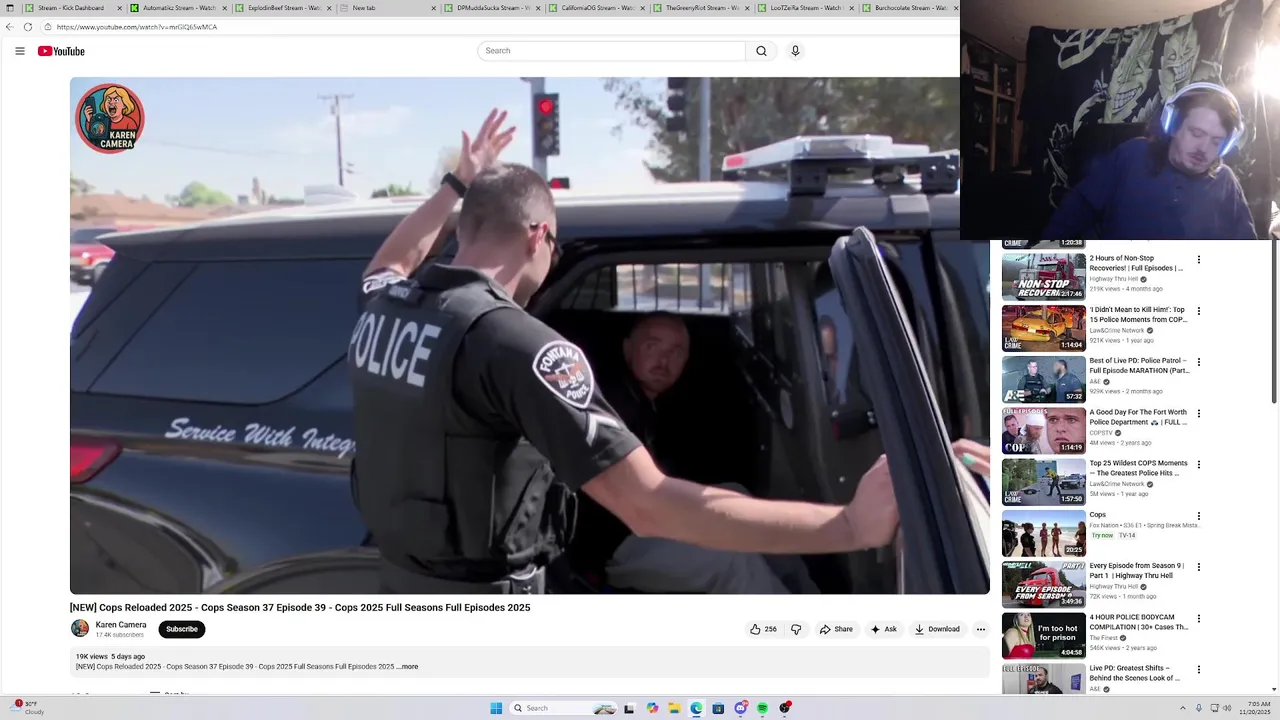Viewport: 1280px width, 720px height.
Task: Open the weather widget showing Cloudy
Action: 27,708
